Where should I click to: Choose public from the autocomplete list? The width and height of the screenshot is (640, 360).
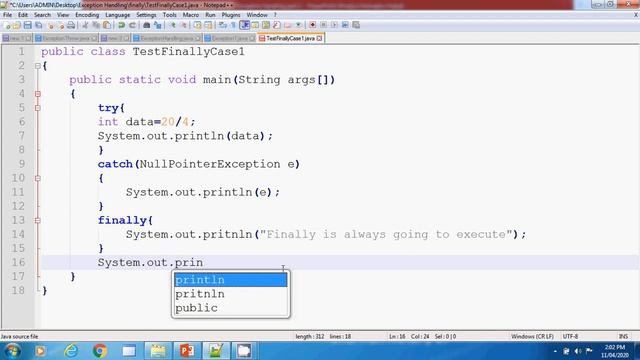[231, 308]
